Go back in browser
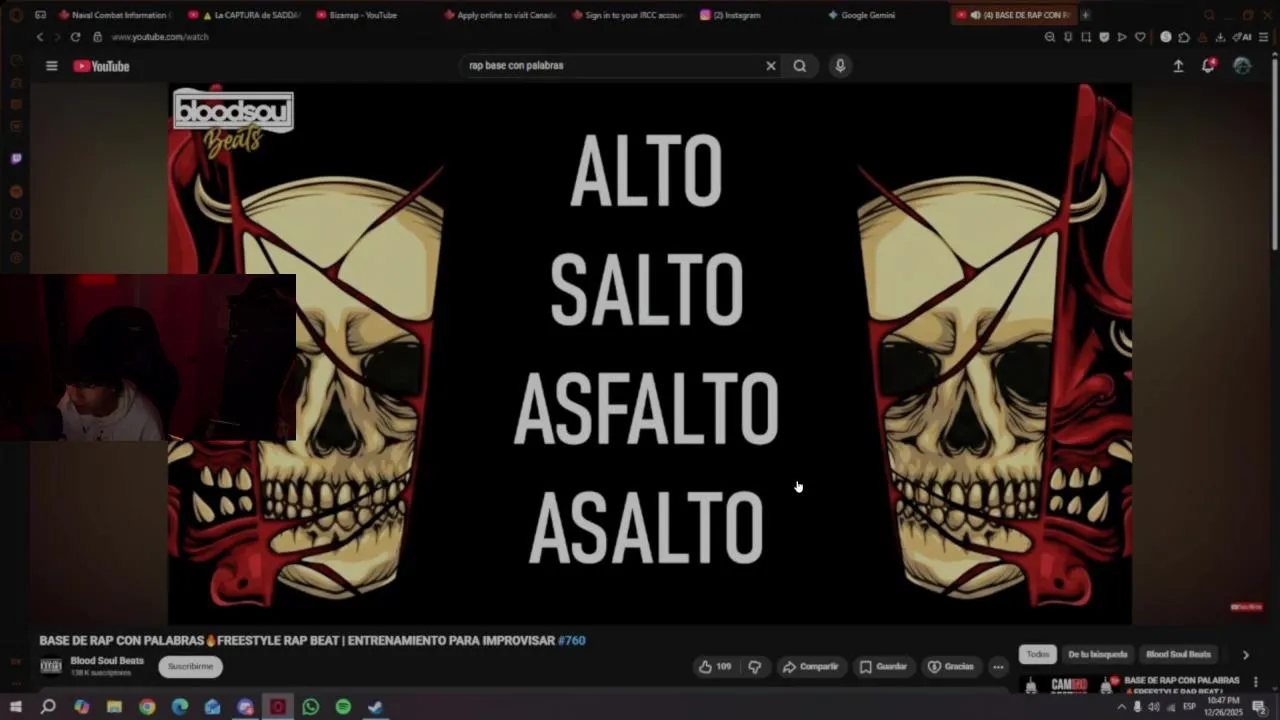 [x=40, y=37]
